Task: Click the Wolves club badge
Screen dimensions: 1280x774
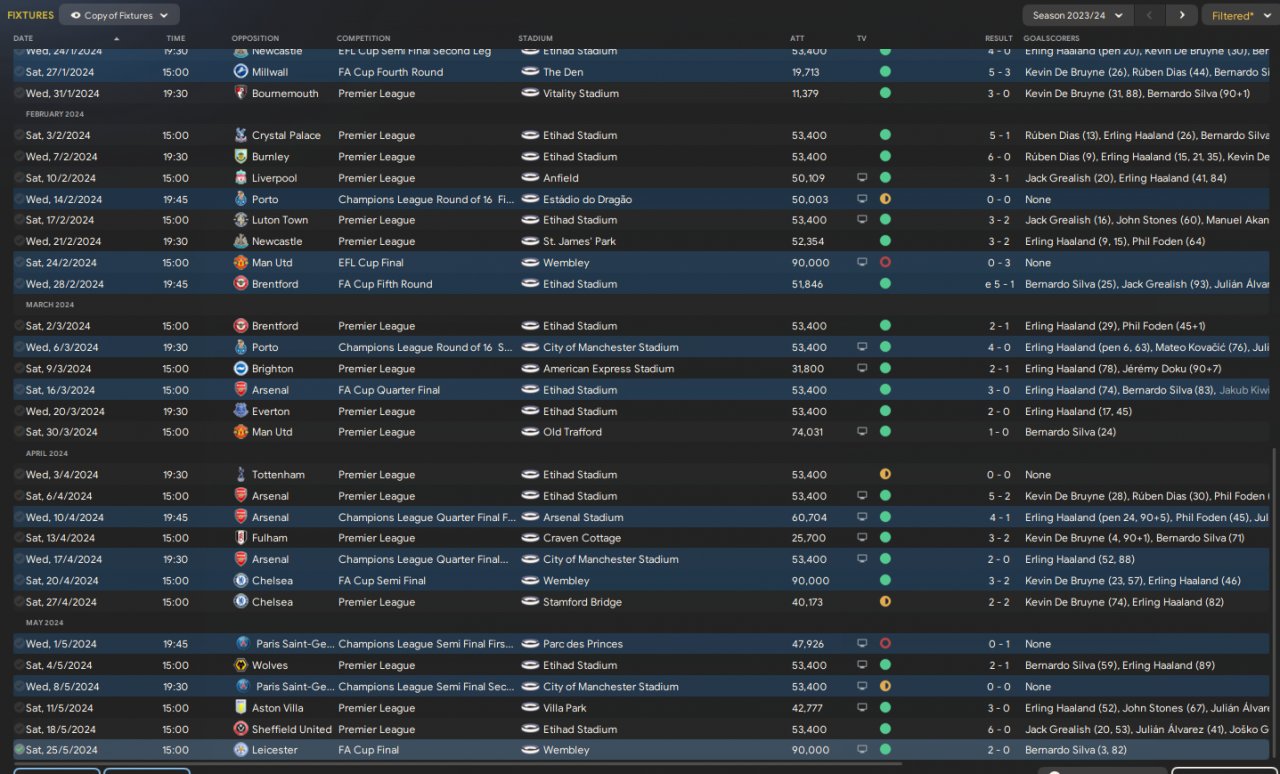Action: (x=240, y=665)
